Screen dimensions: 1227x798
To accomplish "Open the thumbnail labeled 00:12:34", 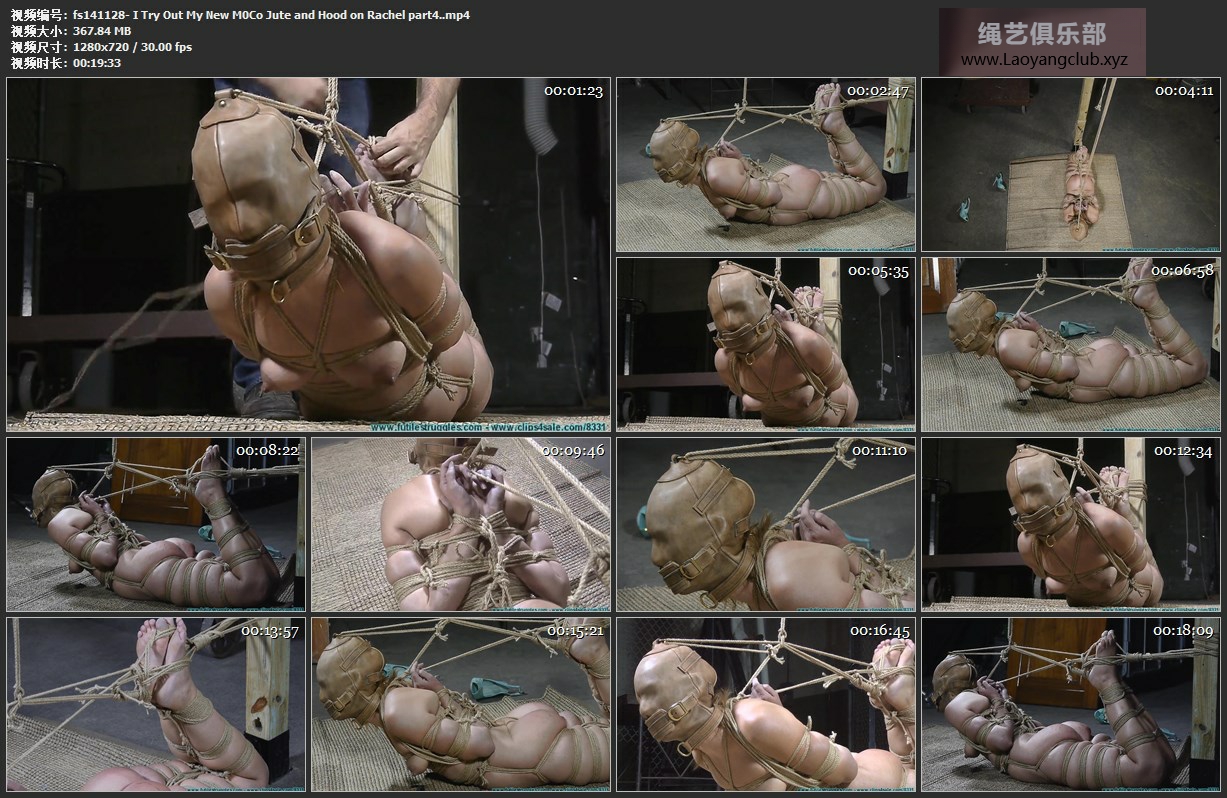I will 1070,524.
